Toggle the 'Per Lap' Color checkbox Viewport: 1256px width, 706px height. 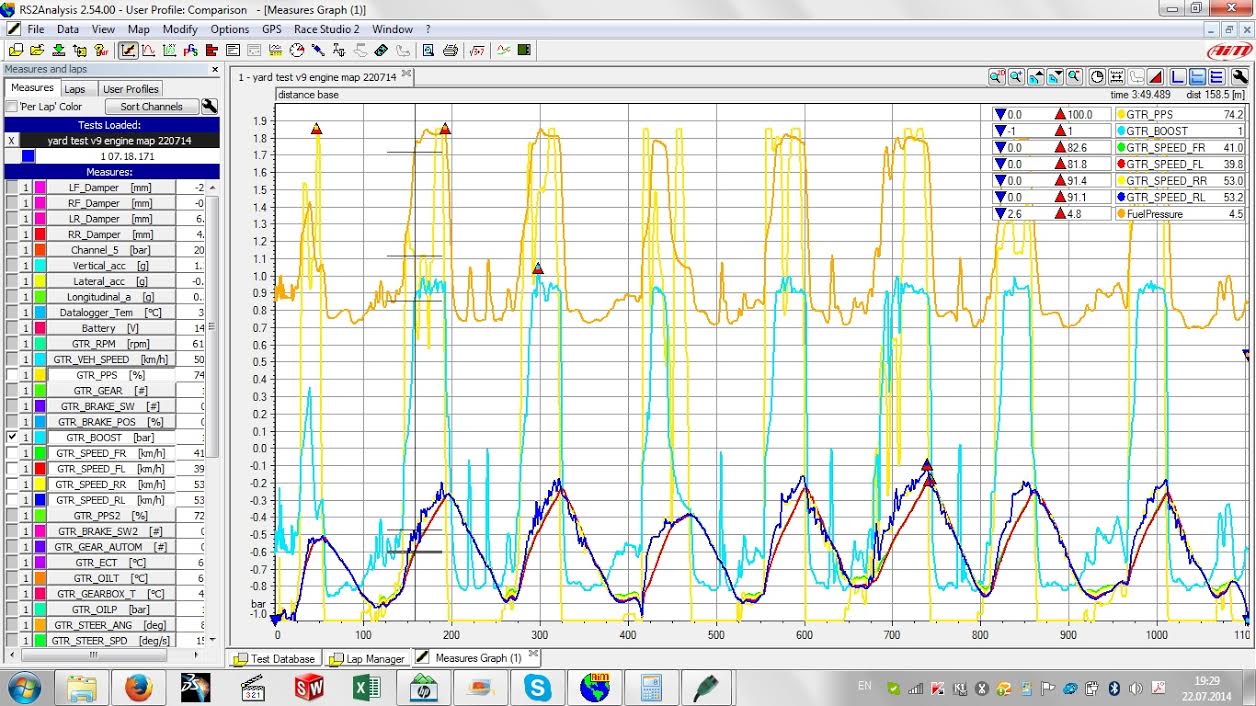coord(12,106)
